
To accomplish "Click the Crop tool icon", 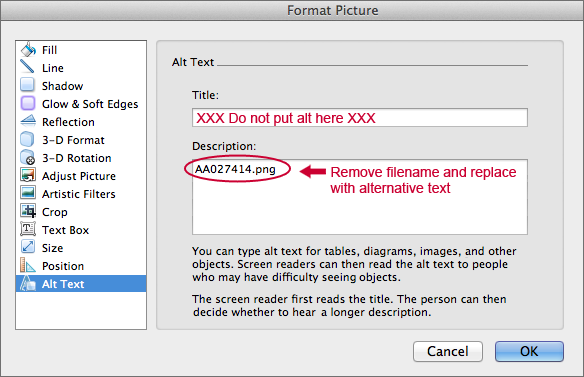I will (28, 211).
